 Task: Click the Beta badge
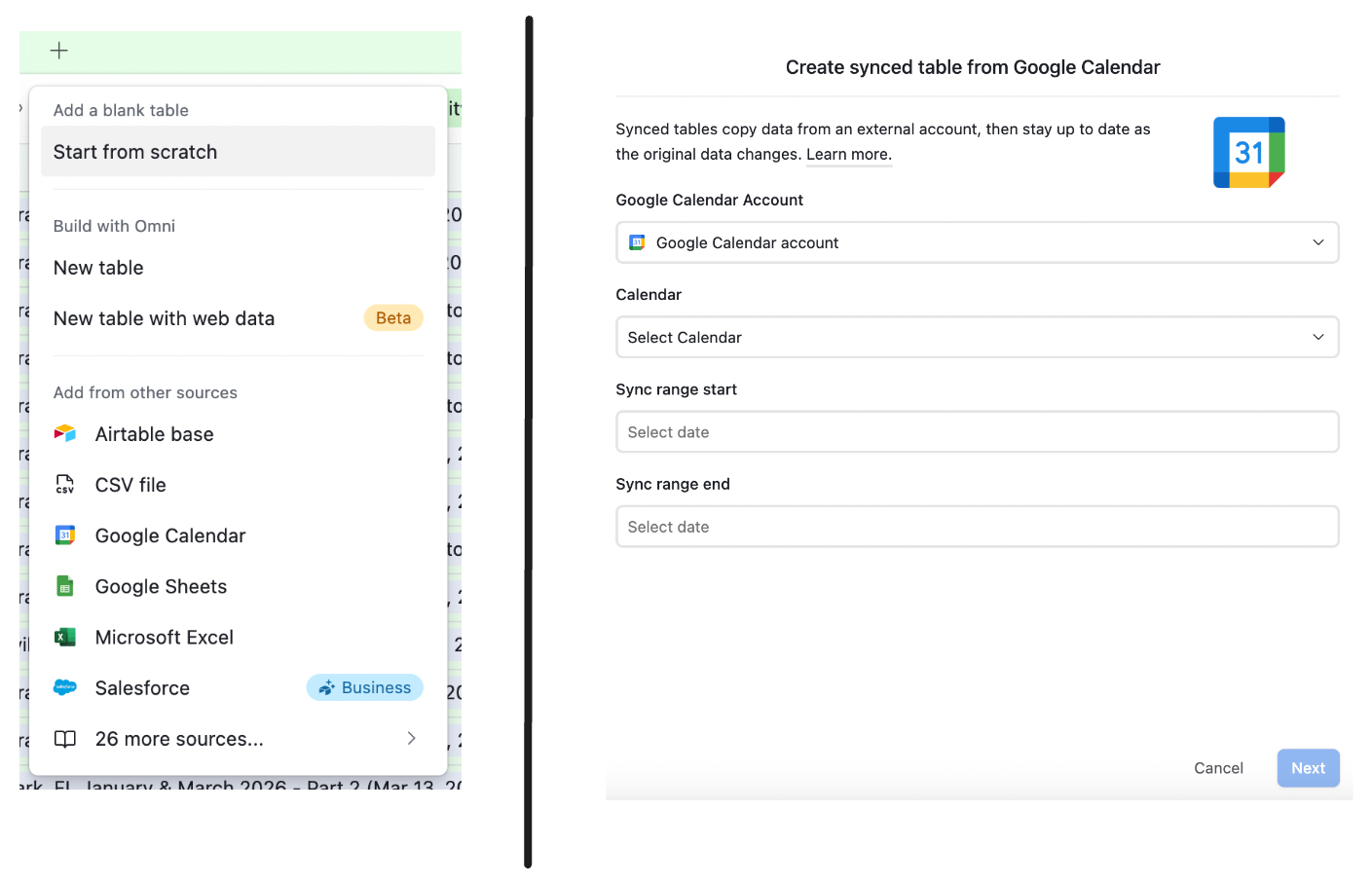pos(393,318)
